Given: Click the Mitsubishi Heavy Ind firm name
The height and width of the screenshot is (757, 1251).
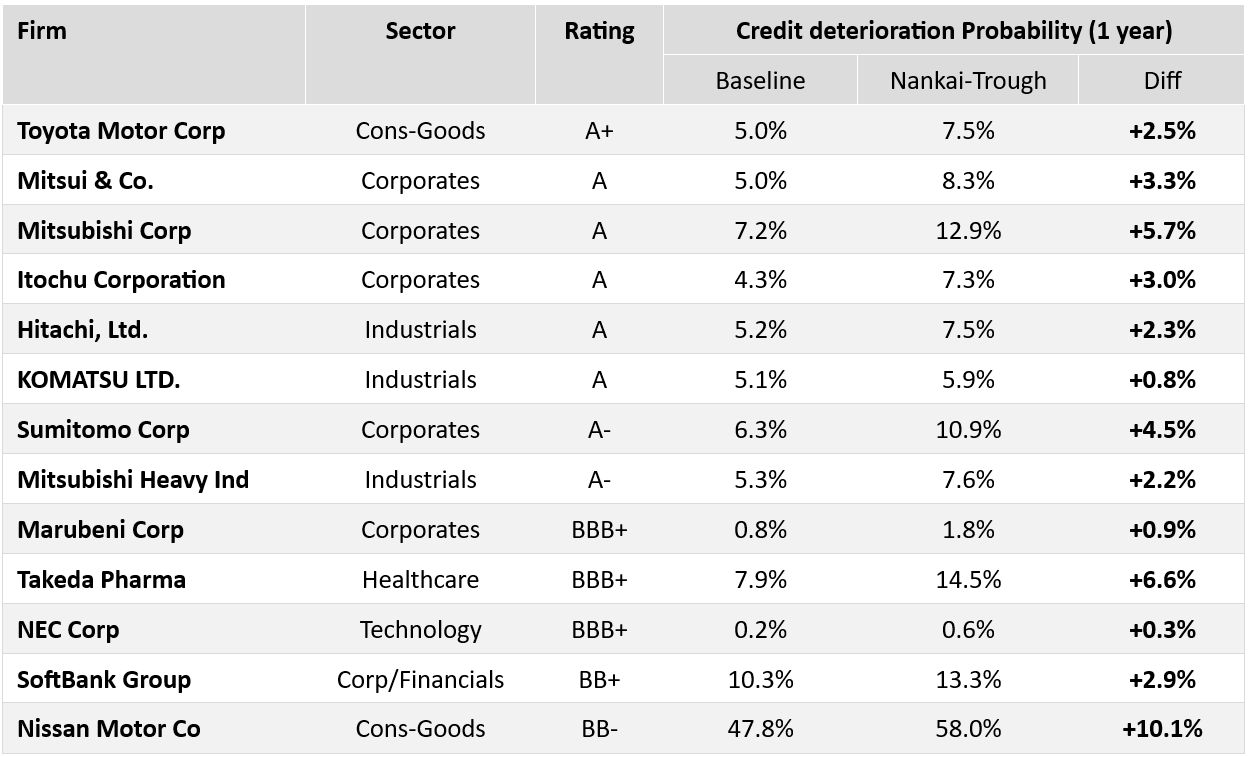Looking at the screenshot, I should [133, 480].
